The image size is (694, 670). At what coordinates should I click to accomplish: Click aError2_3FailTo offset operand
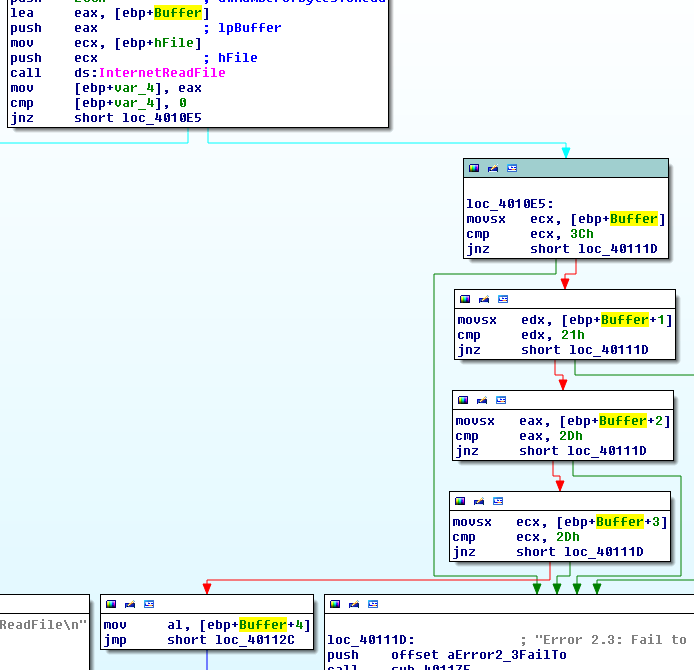click(507, 655)
